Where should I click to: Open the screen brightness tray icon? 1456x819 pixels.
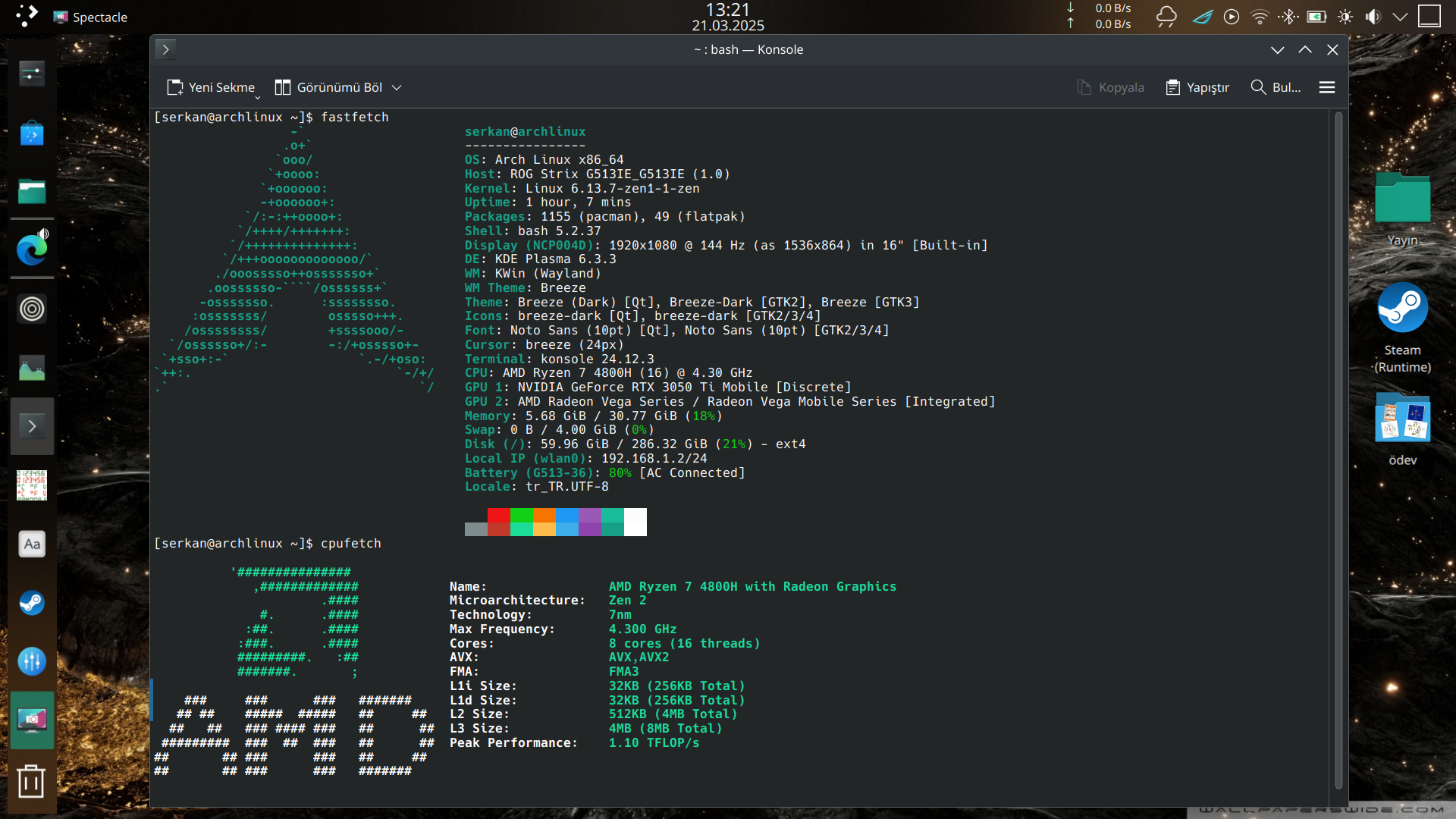(x=1345, y=17)
